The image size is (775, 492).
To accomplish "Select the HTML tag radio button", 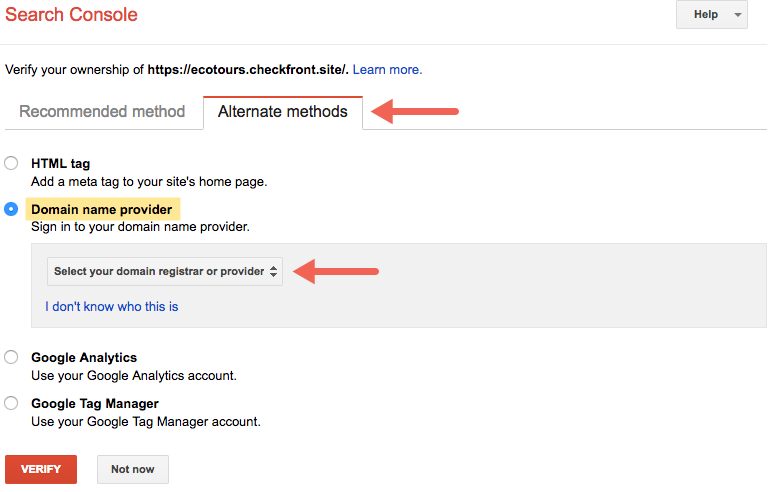I will 11,163.
